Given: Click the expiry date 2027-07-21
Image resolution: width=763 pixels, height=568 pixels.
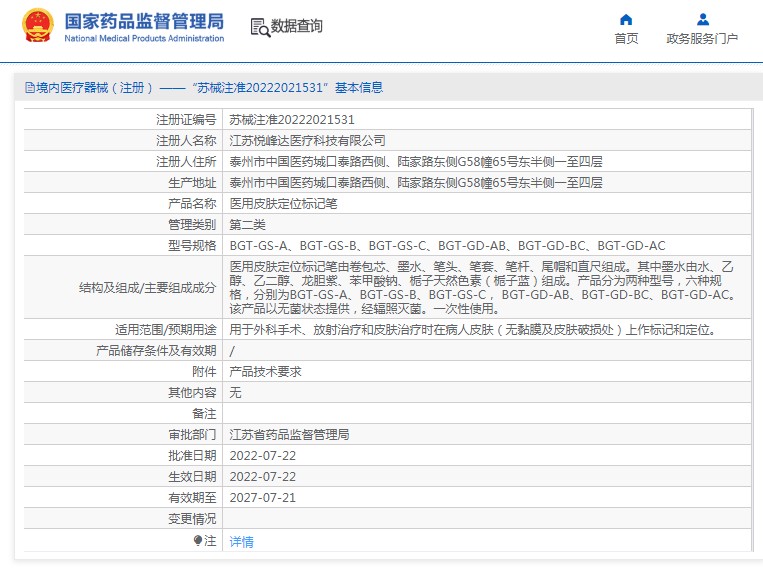Looking at the screenshot, I should [x=262, y=498].
